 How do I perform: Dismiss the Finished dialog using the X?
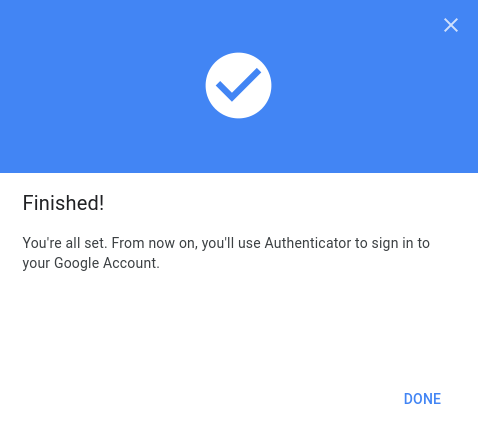tap(451, 25)
